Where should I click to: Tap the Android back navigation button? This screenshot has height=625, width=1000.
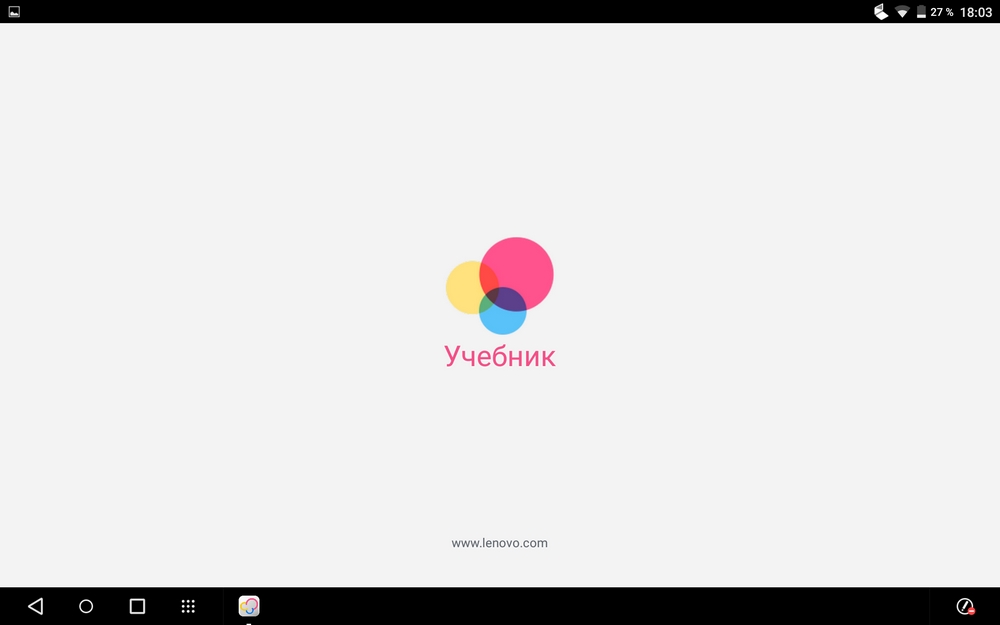coord(36,606)
